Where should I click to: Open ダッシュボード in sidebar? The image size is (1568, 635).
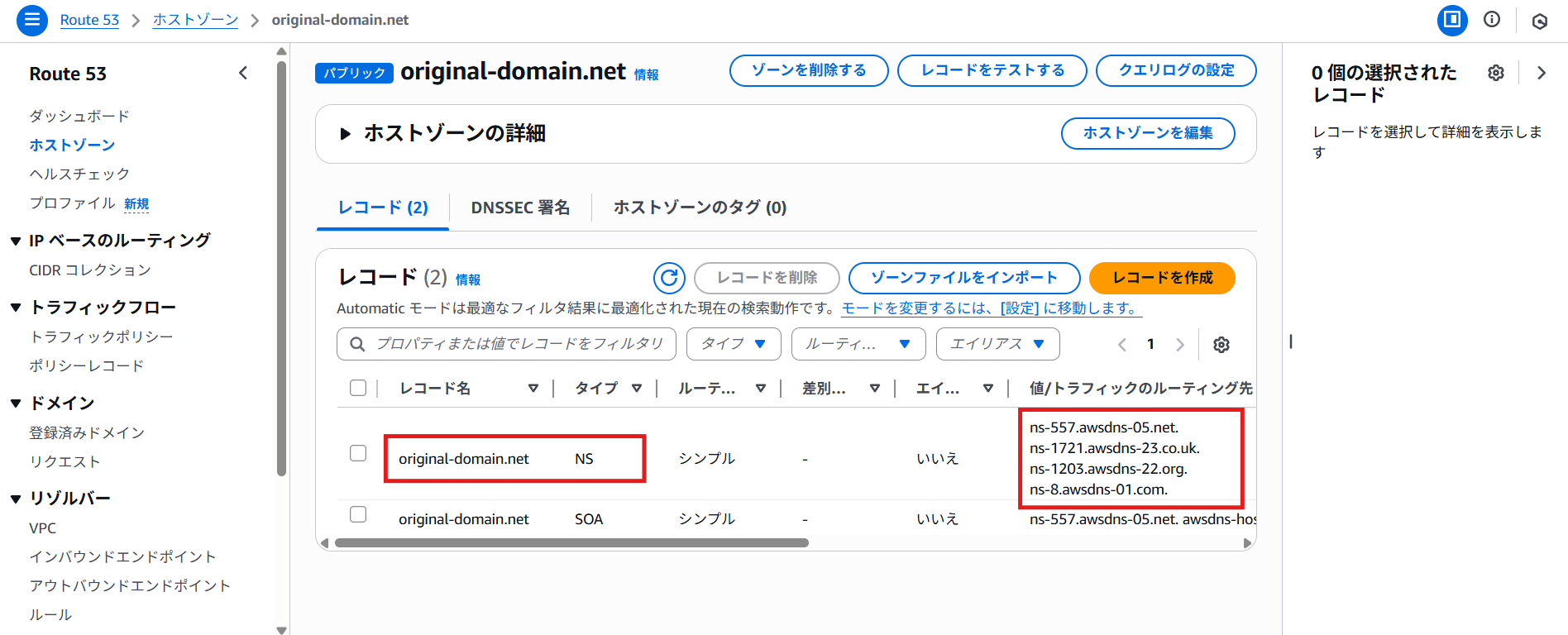coord(79,116)
